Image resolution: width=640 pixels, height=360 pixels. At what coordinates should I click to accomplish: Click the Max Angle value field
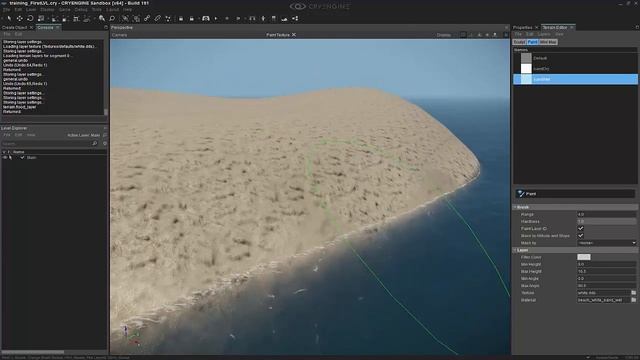(607, 286)
